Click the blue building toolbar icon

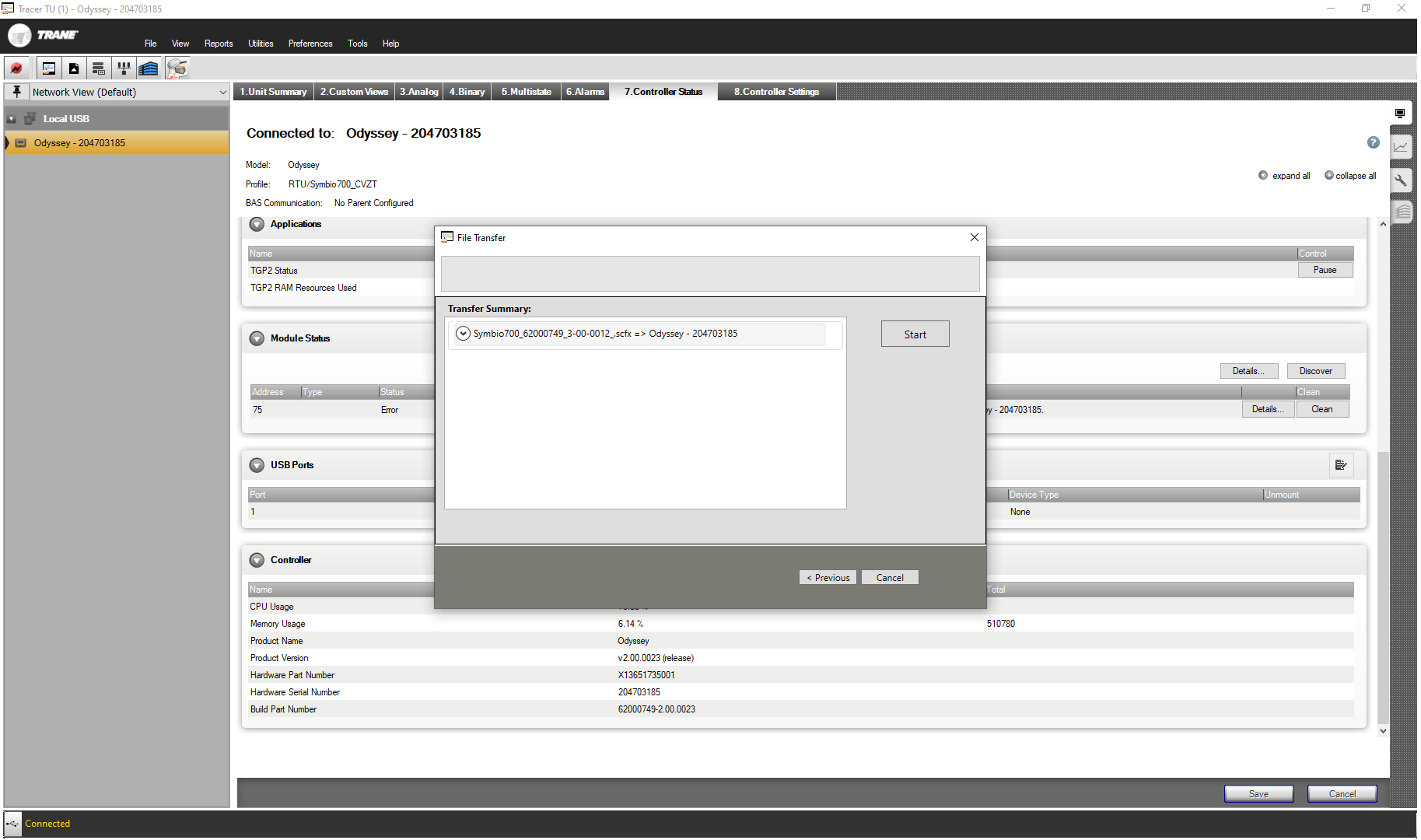coord(149,68)
